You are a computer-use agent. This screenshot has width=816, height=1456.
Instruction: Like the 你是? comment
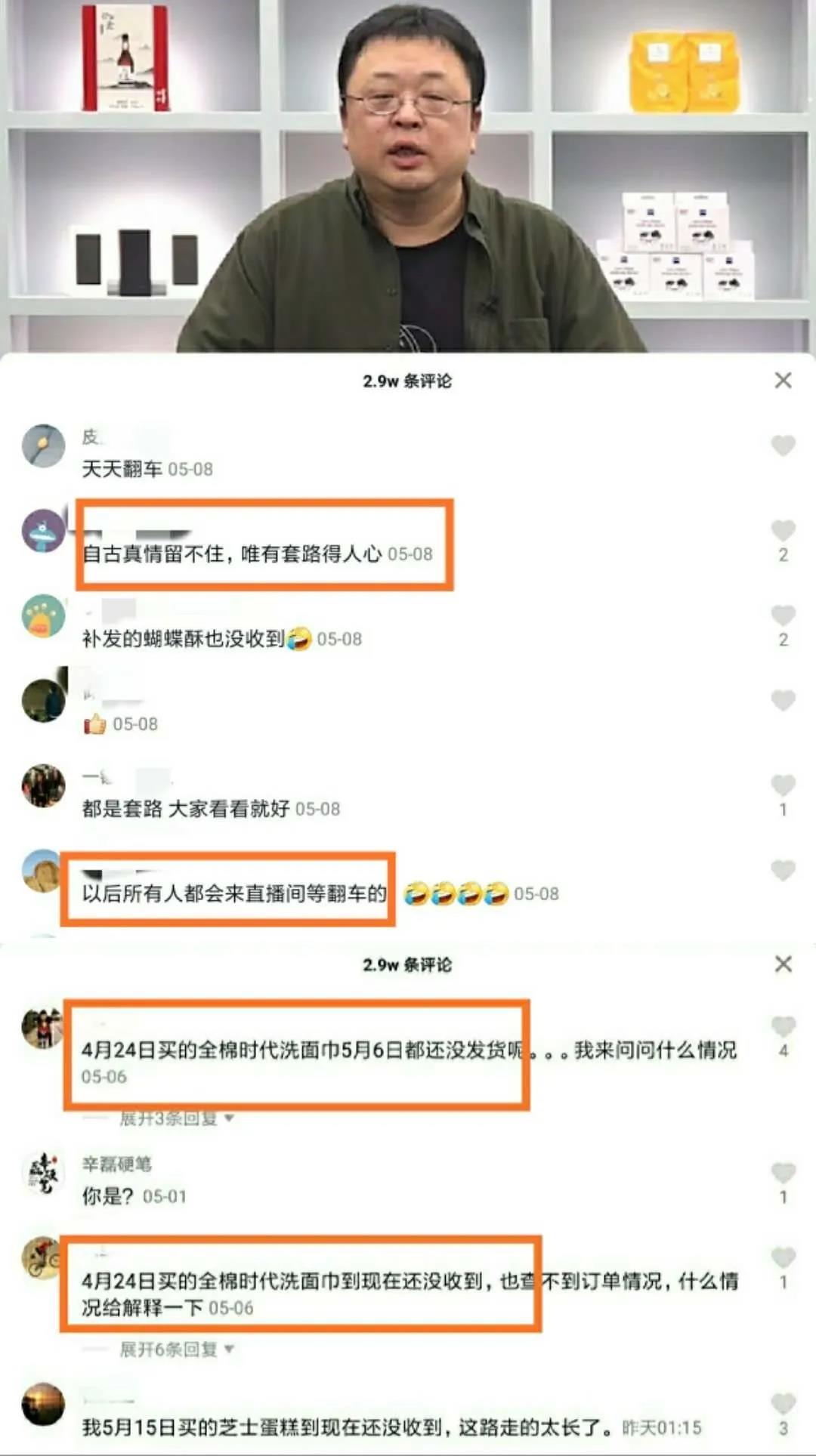coord(784,1173)
